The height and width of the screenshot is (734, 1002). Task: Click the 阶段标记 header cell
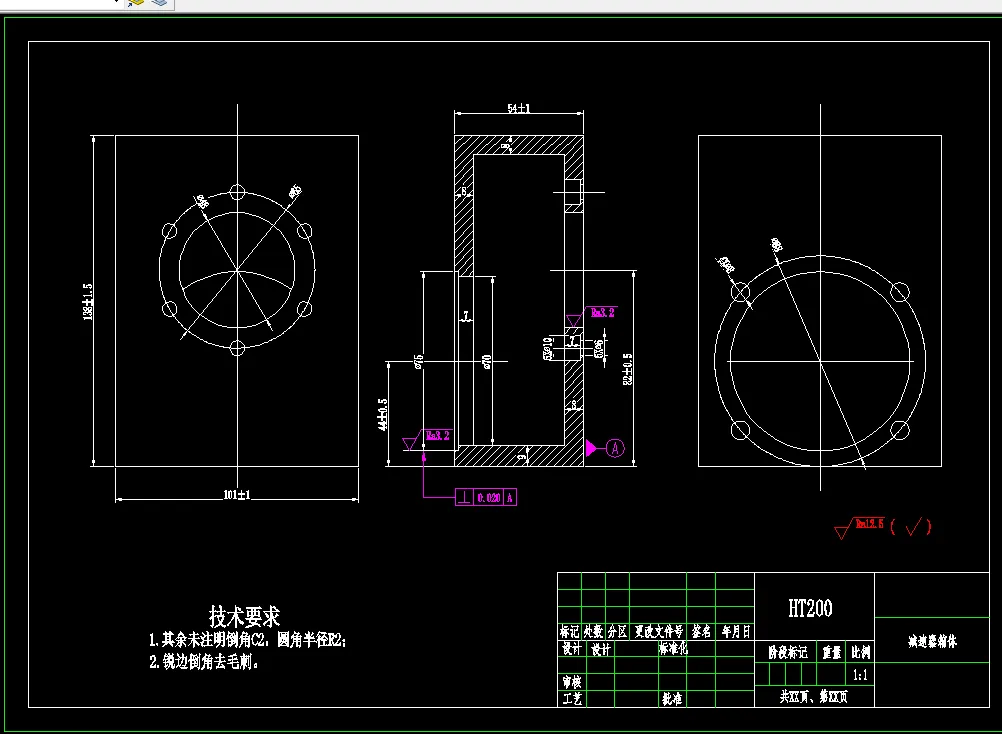coord(787,652)
